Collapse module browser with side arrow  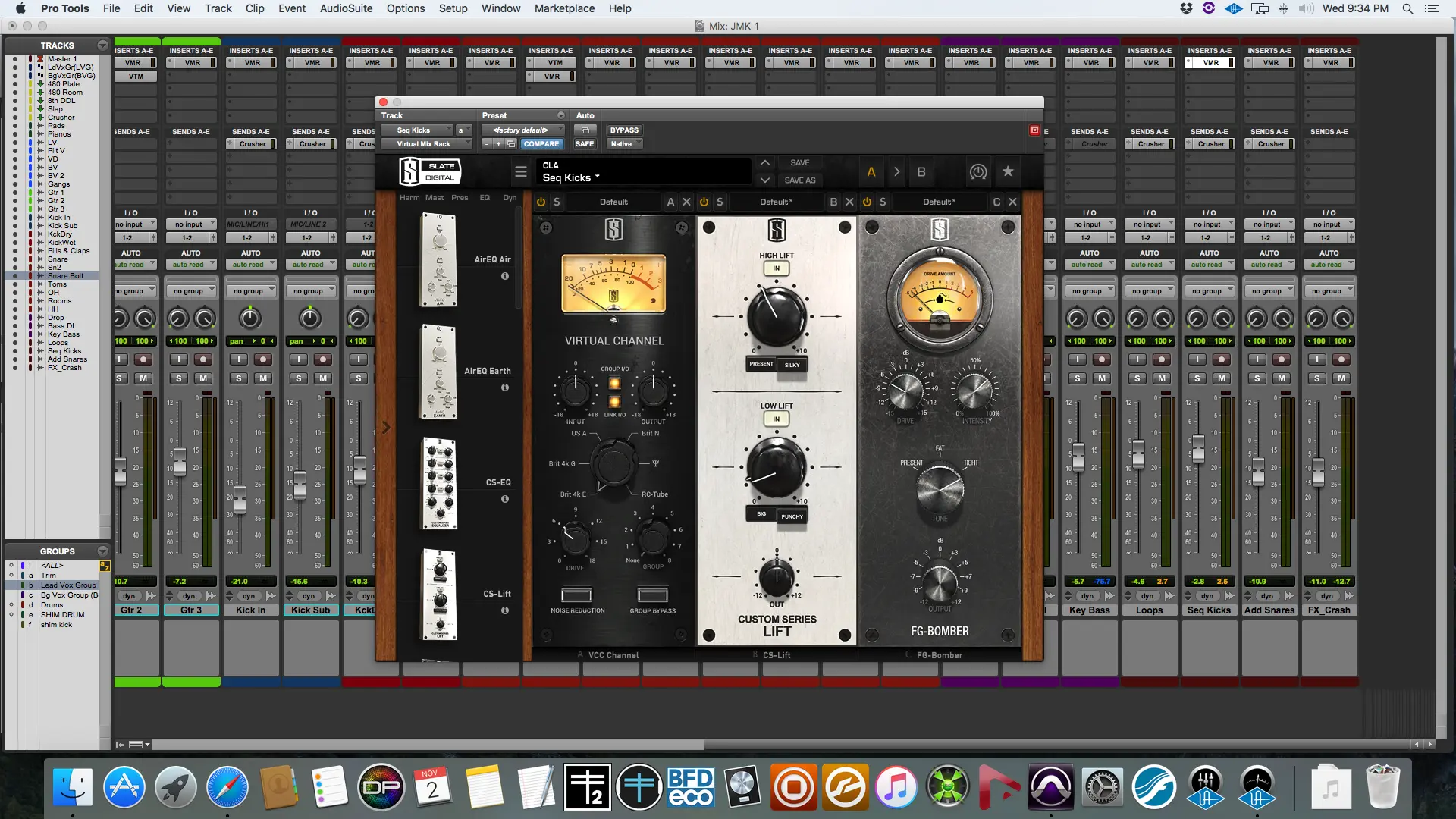point(386,427)
